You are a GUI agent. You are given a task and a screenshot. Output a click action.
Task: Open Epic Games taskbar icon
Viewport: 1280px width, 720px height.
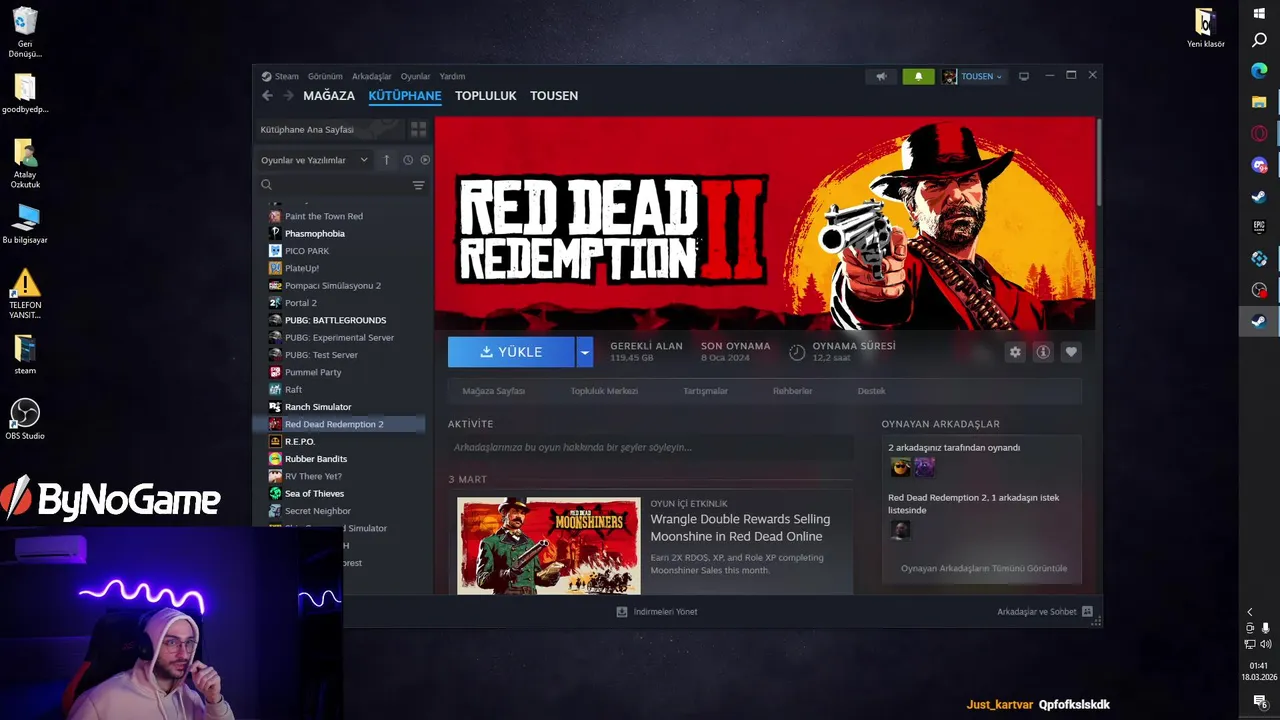[x=1259, y=227]
